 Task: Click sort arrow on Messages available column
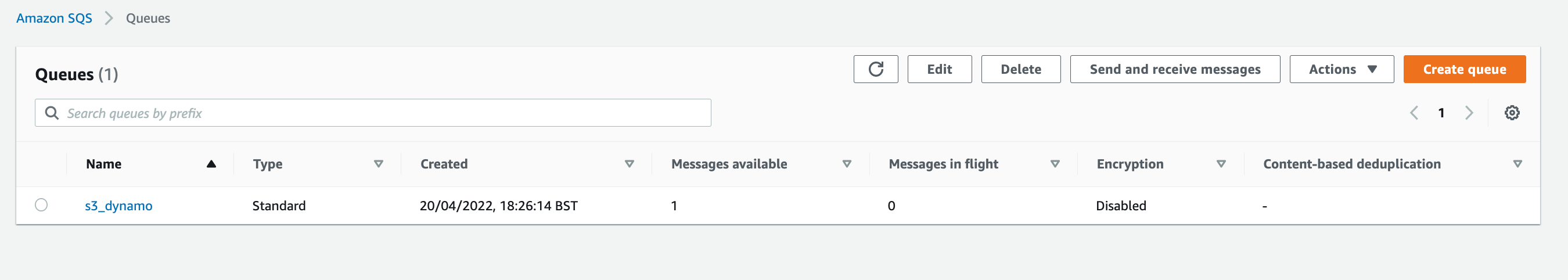point(847,164)
